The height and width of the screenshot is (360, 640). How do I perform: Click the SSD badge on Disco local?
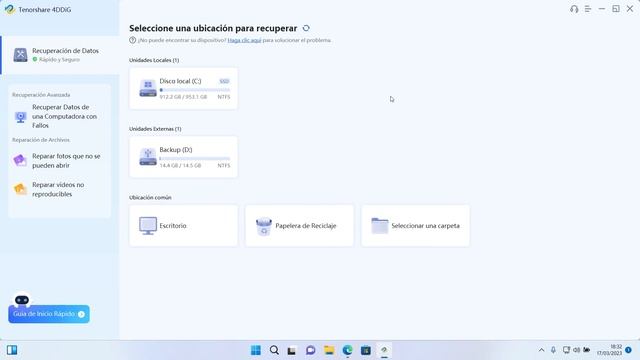pos(224,81)
